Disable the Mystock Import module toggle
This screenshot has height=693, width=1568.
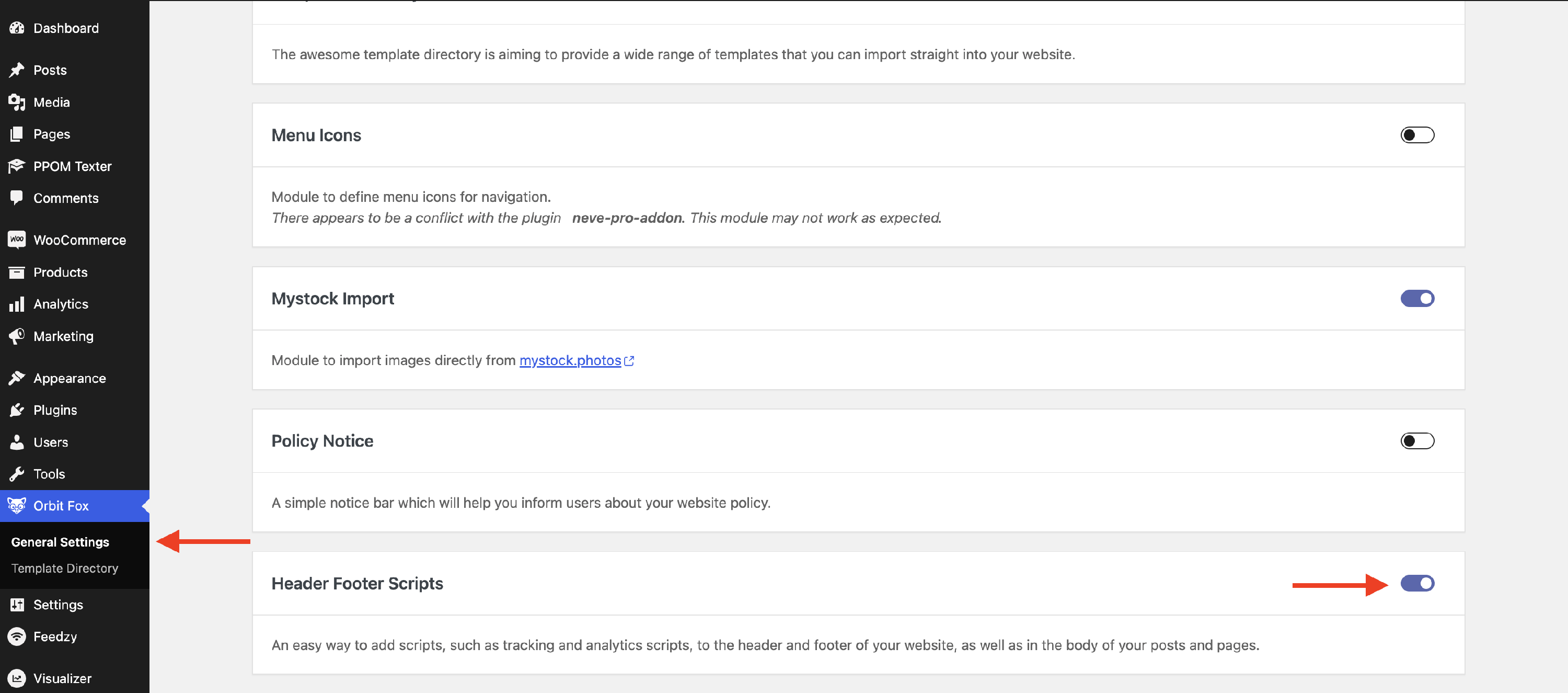[1417, 299]
